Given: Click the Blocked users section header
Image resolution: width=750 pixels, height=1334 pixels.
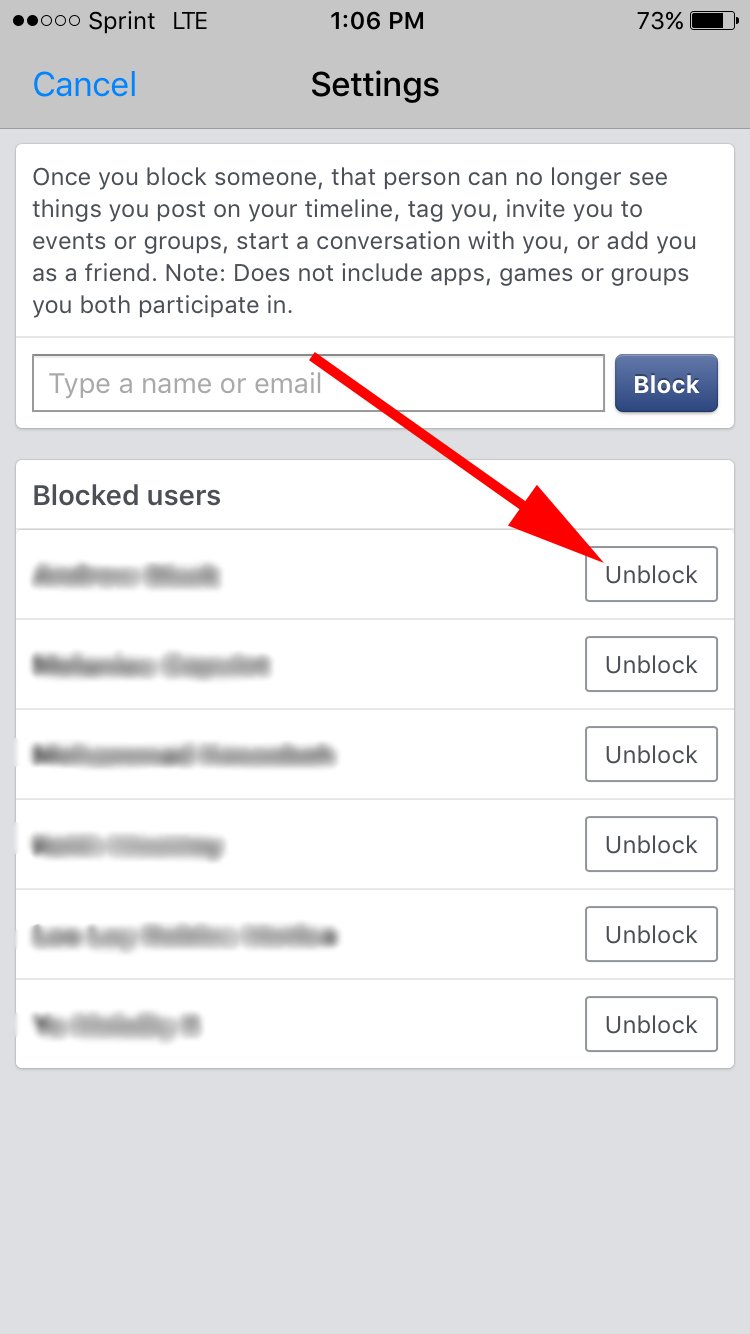Looking at the screenshot, I should tap(126, 495).
